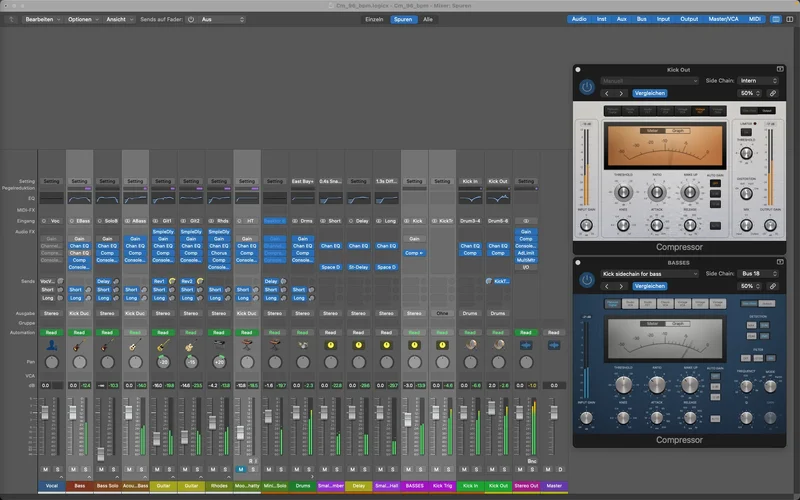Click the Setting button on Vocal channel
The width and height of the screenshot is (800, 500).
coord(51,181)
